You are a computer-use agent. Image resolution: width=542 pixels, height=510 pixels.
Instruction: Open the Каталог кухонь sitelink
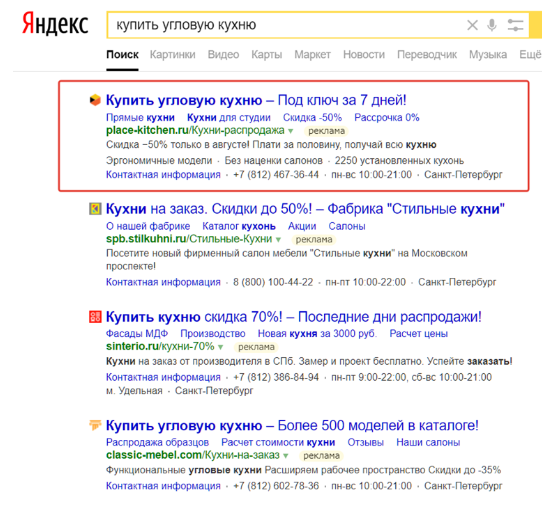(239, 226)
